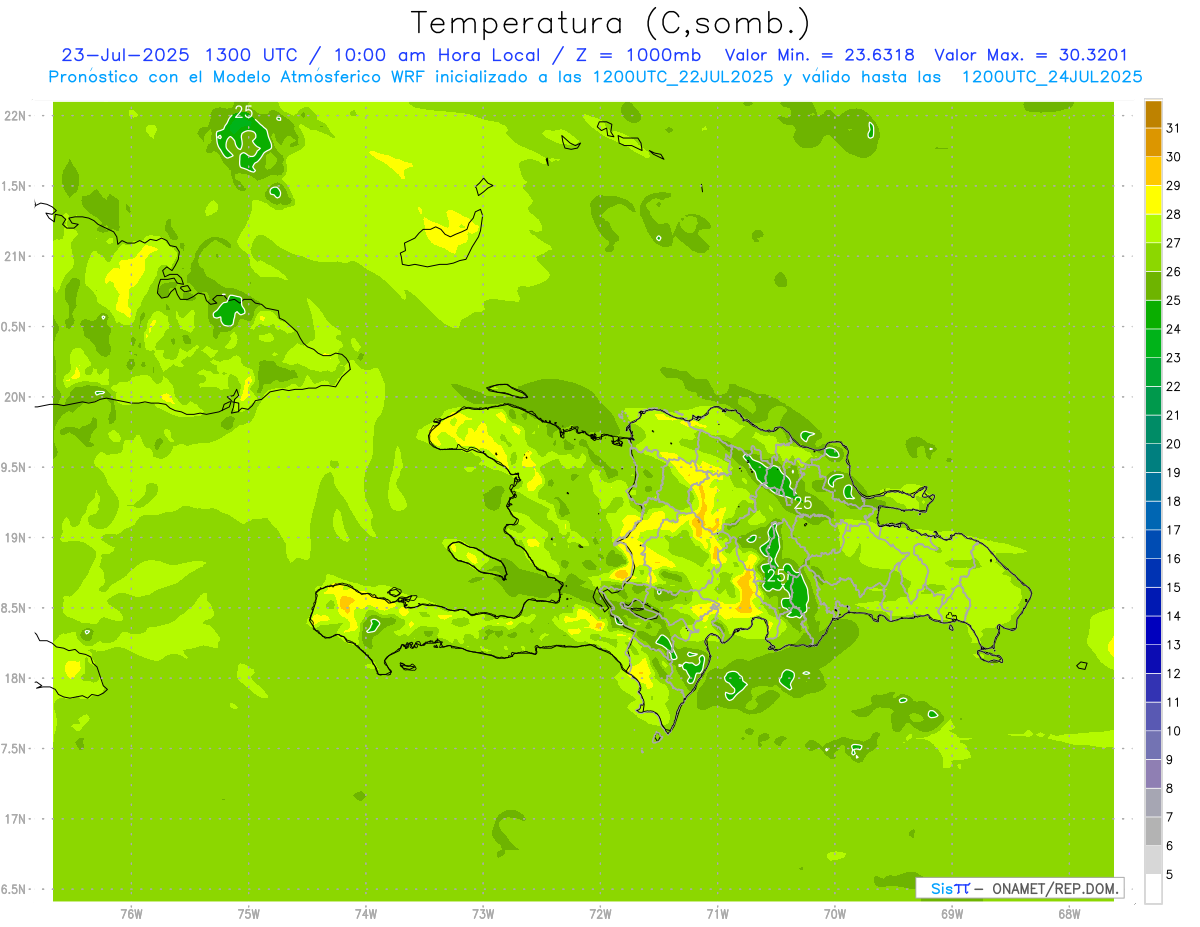Click the 9.5N latitude label
The width and height of the screenshot is (1200, 927).
tap(14, 467)
